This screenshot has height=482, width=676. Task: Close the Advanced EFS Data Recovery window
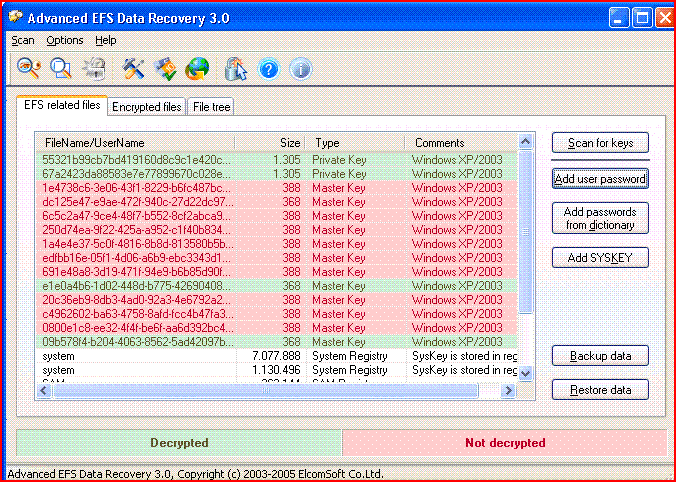coord(665,19)
